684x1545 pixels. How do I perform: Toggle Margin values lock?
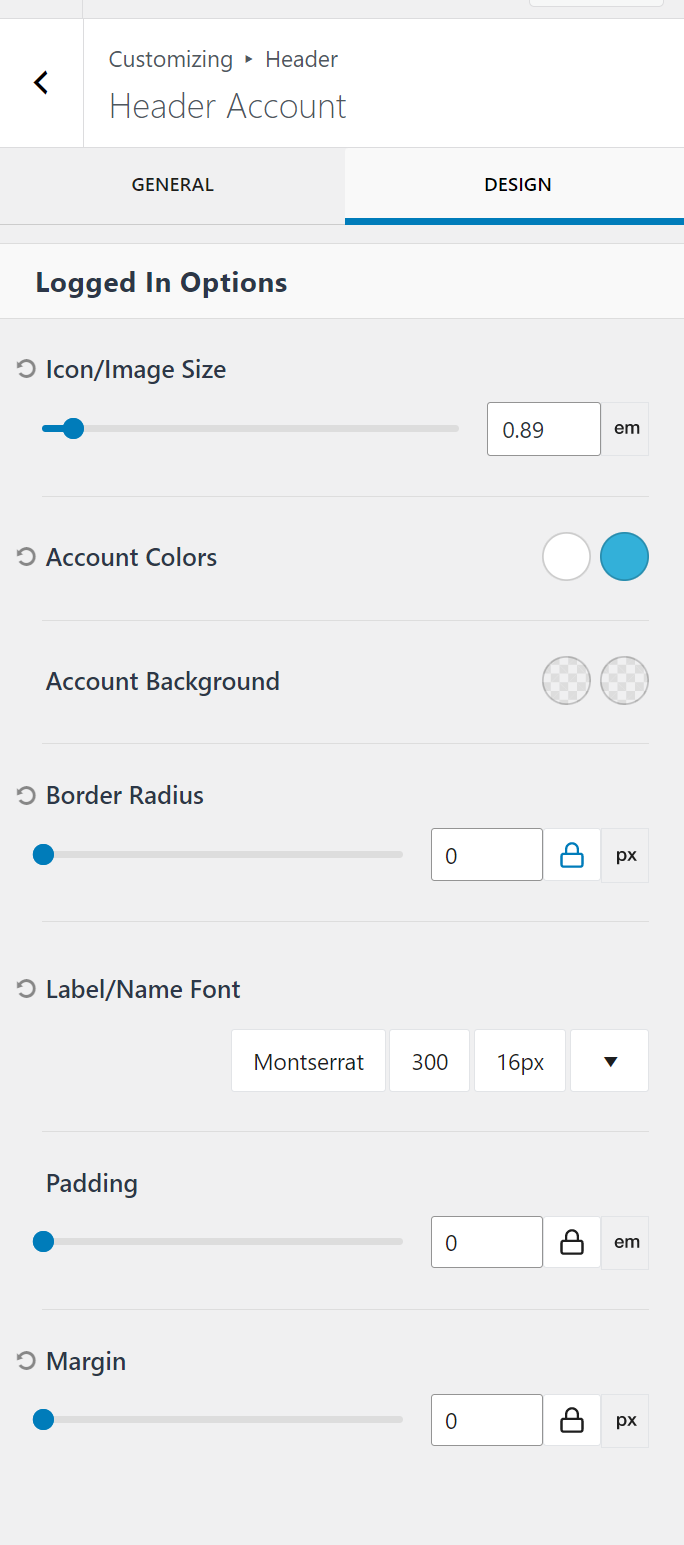[571, 1421]
